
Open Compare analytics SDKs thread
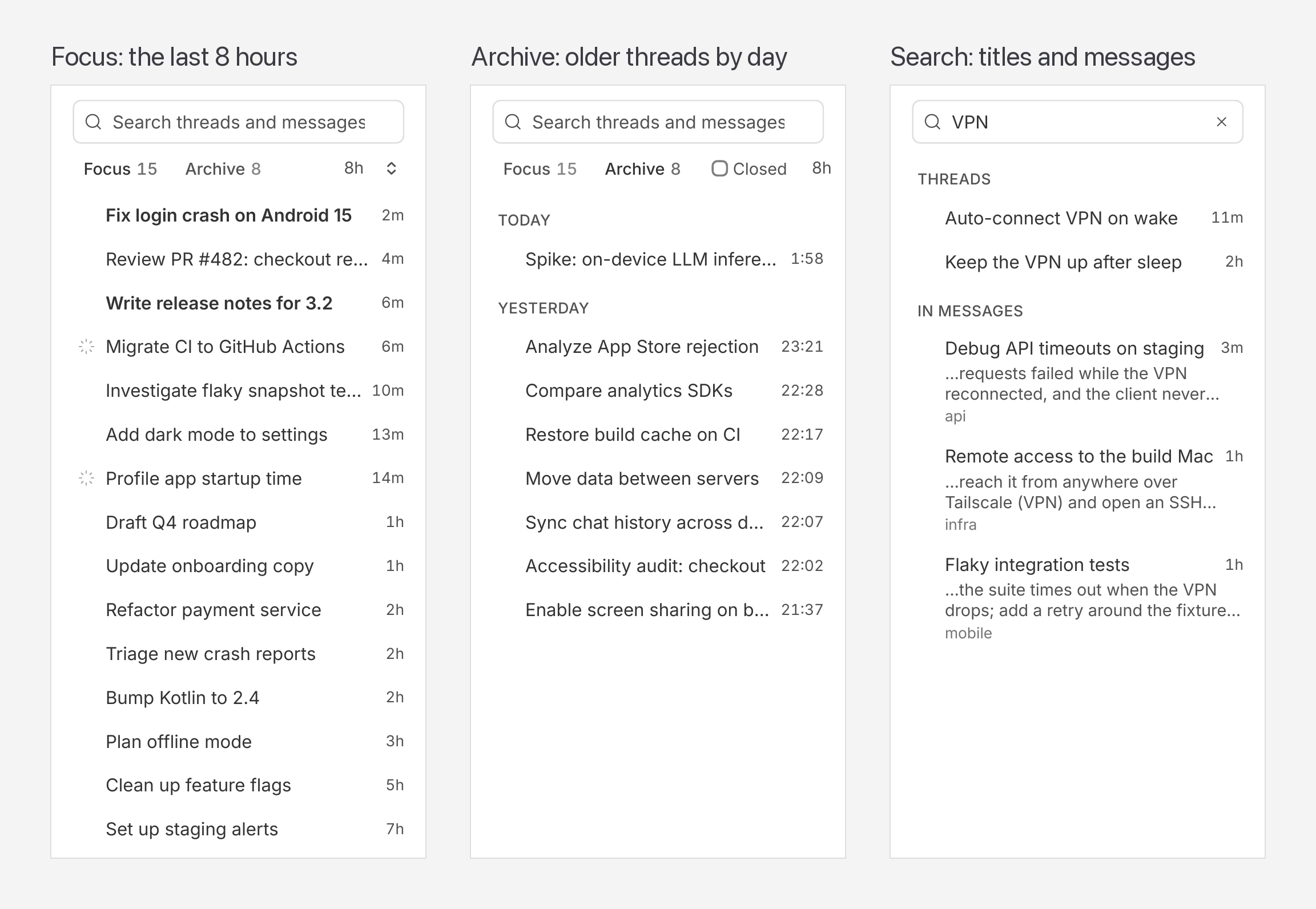click(658, 391)
